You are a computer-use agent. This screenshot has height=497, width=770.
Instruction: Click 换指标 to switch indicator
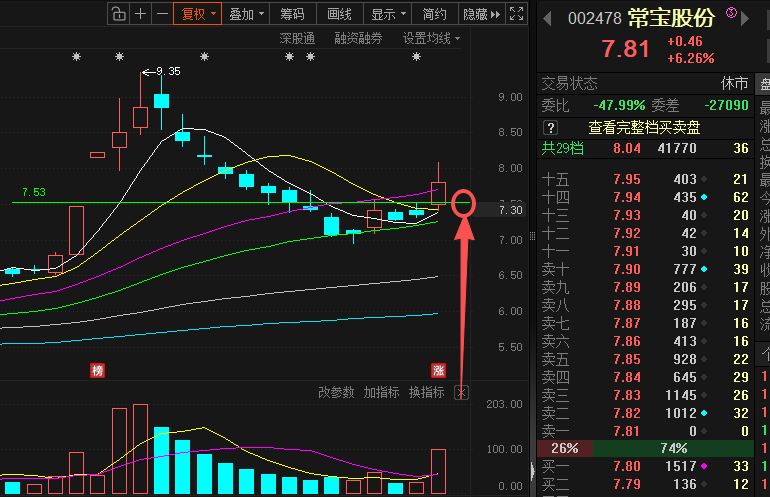click(x=426, y=392)
